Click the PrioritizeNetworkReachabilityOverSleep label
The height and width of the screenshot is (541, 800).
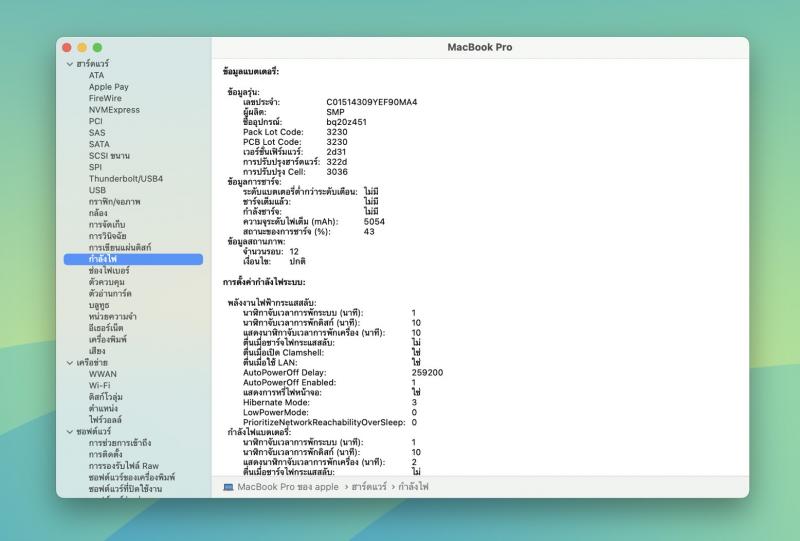point(324,422)
